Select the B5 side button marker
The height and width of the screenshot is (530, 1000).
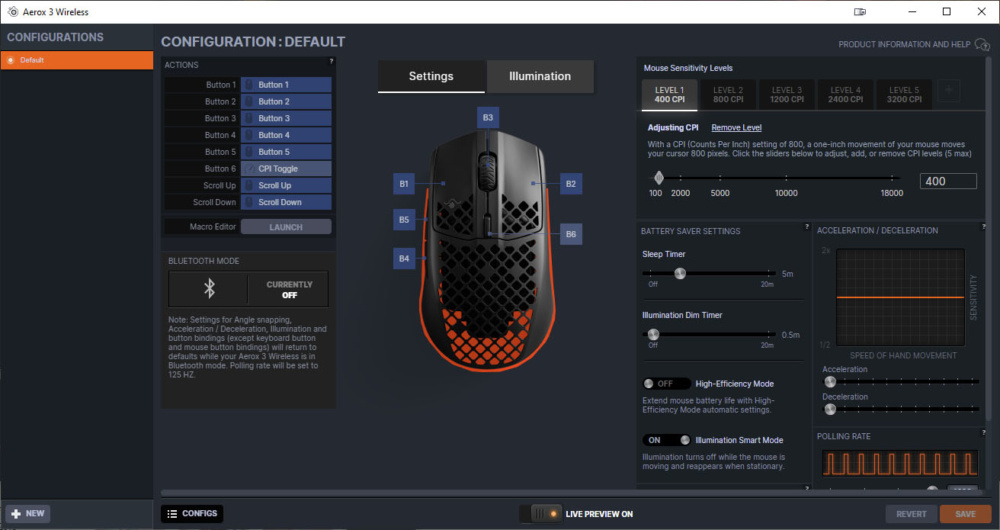tap(404, 219)
